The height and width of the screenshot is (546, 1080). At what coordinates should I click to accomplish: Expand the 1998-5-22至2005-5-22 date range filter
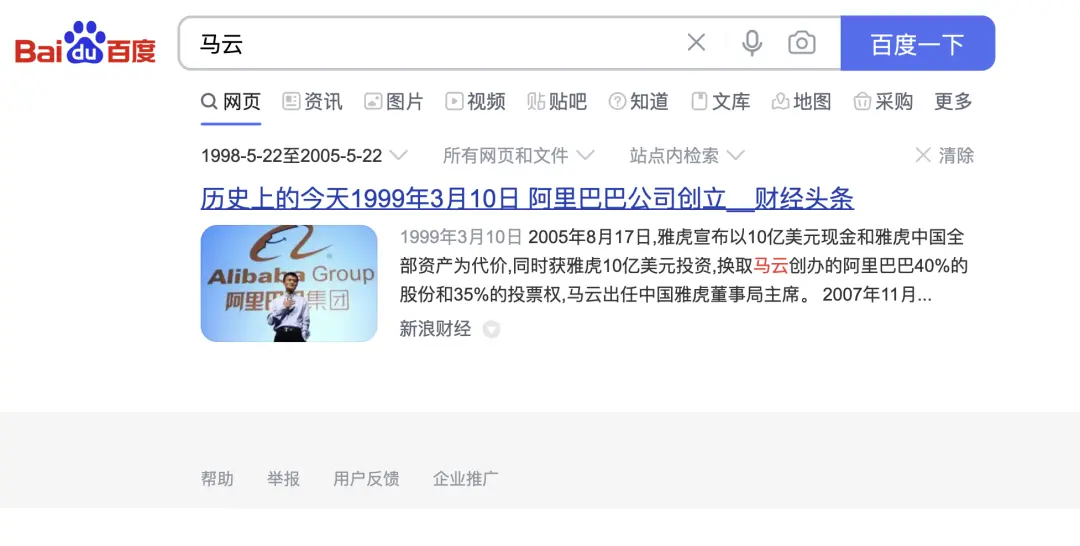(x=304, y=156)
